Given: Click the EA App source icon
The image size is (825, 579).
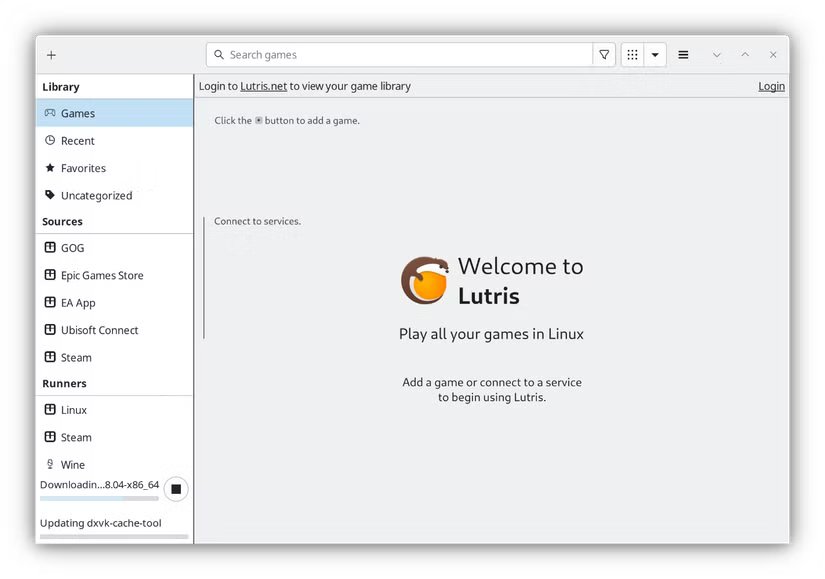Looking at the screenshot, I should pyautogui.click(x=50, y=302).
